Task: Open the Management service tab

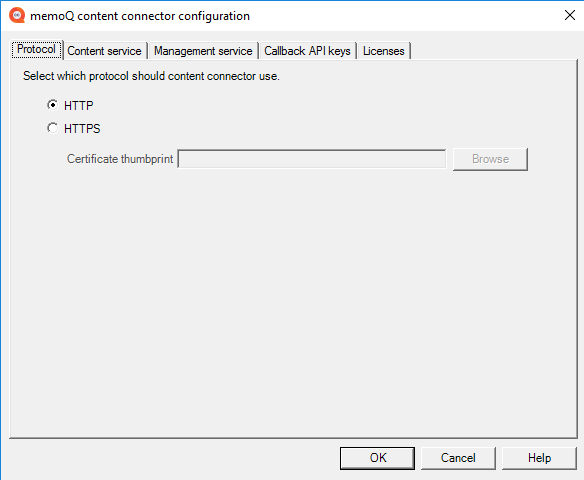Action: pos(203,51)
